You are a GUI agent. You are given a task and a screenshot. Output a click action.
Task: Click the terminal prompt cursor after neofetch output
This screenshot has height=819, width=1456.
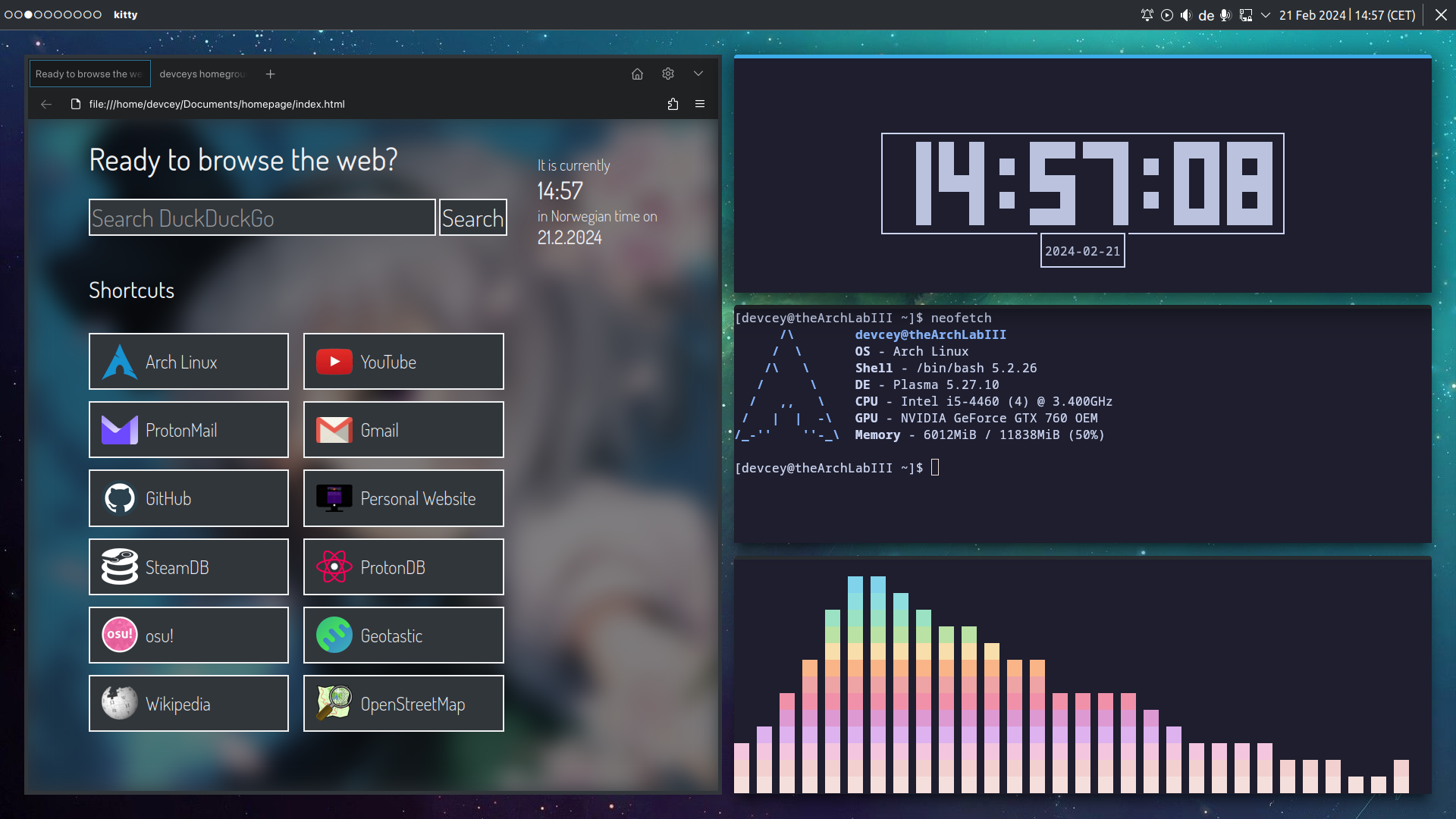(935, 467)
